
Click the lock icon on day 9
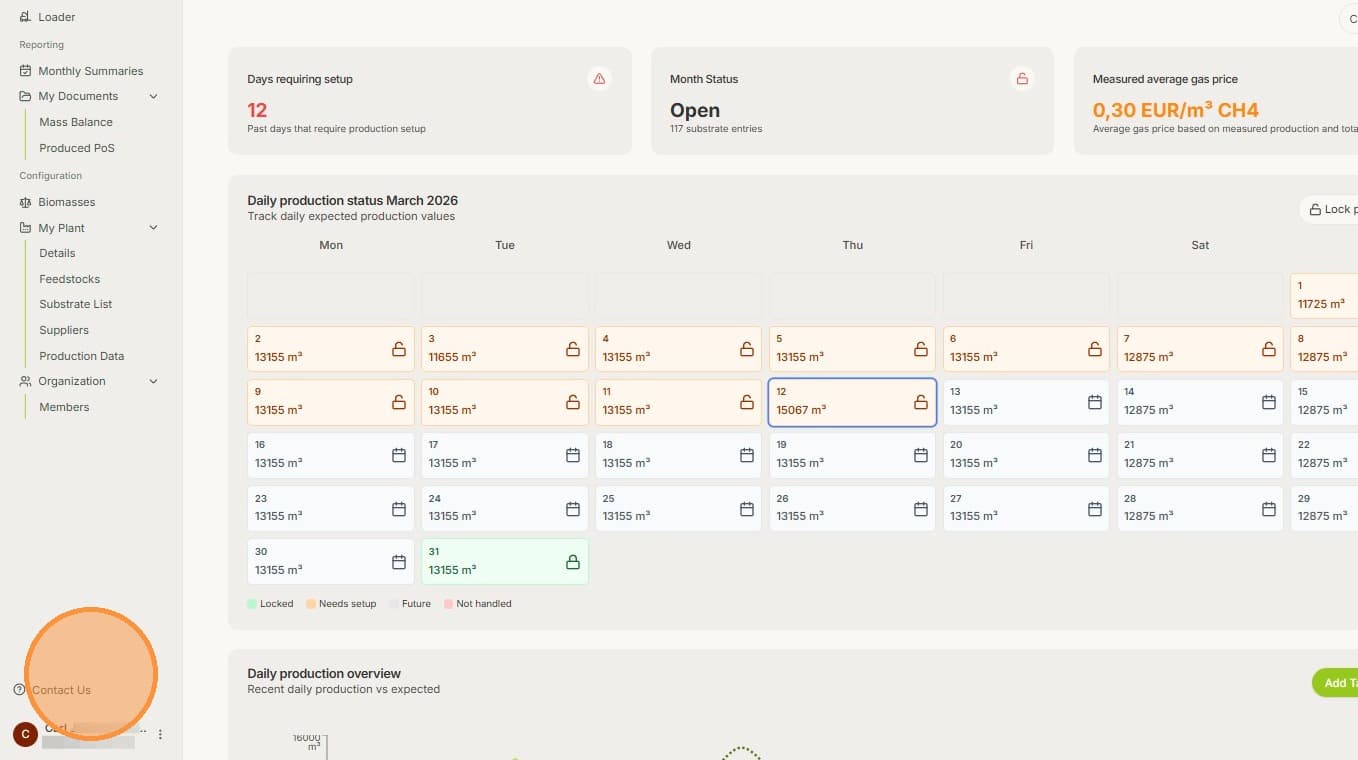pos(399,402)
